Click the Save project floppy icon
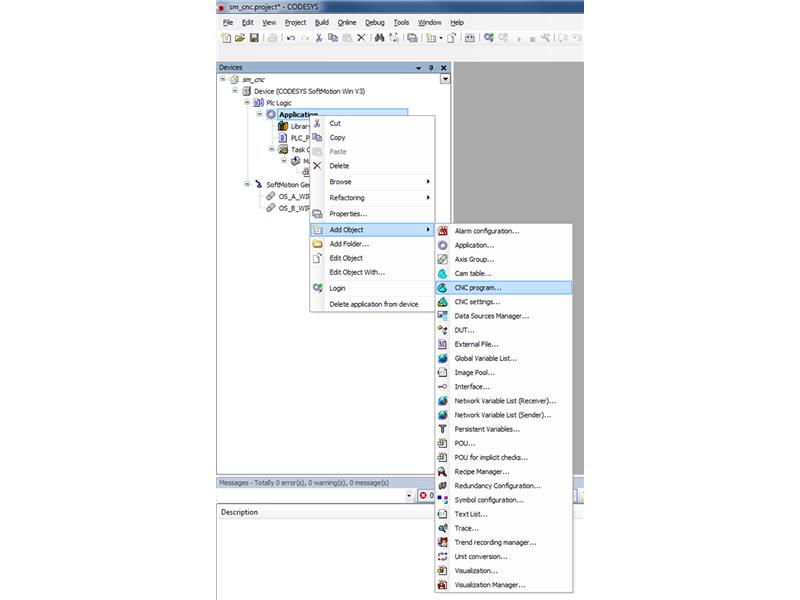 point(254,38)
